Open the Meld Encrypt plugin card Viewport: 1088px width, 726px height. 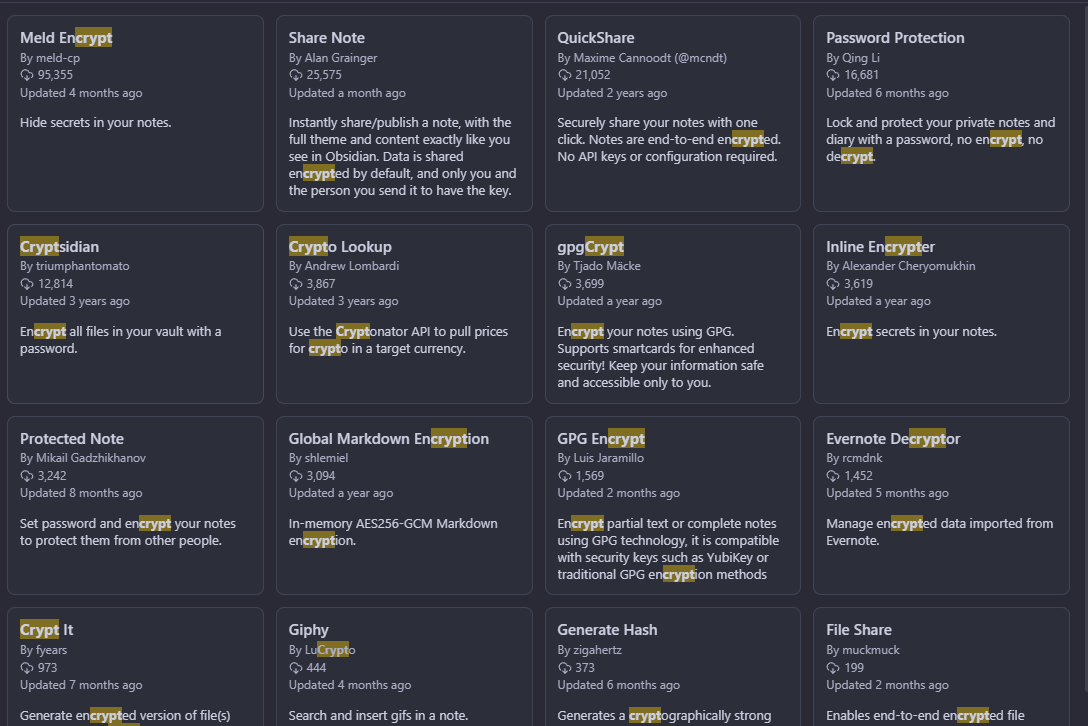pos(135,114)
